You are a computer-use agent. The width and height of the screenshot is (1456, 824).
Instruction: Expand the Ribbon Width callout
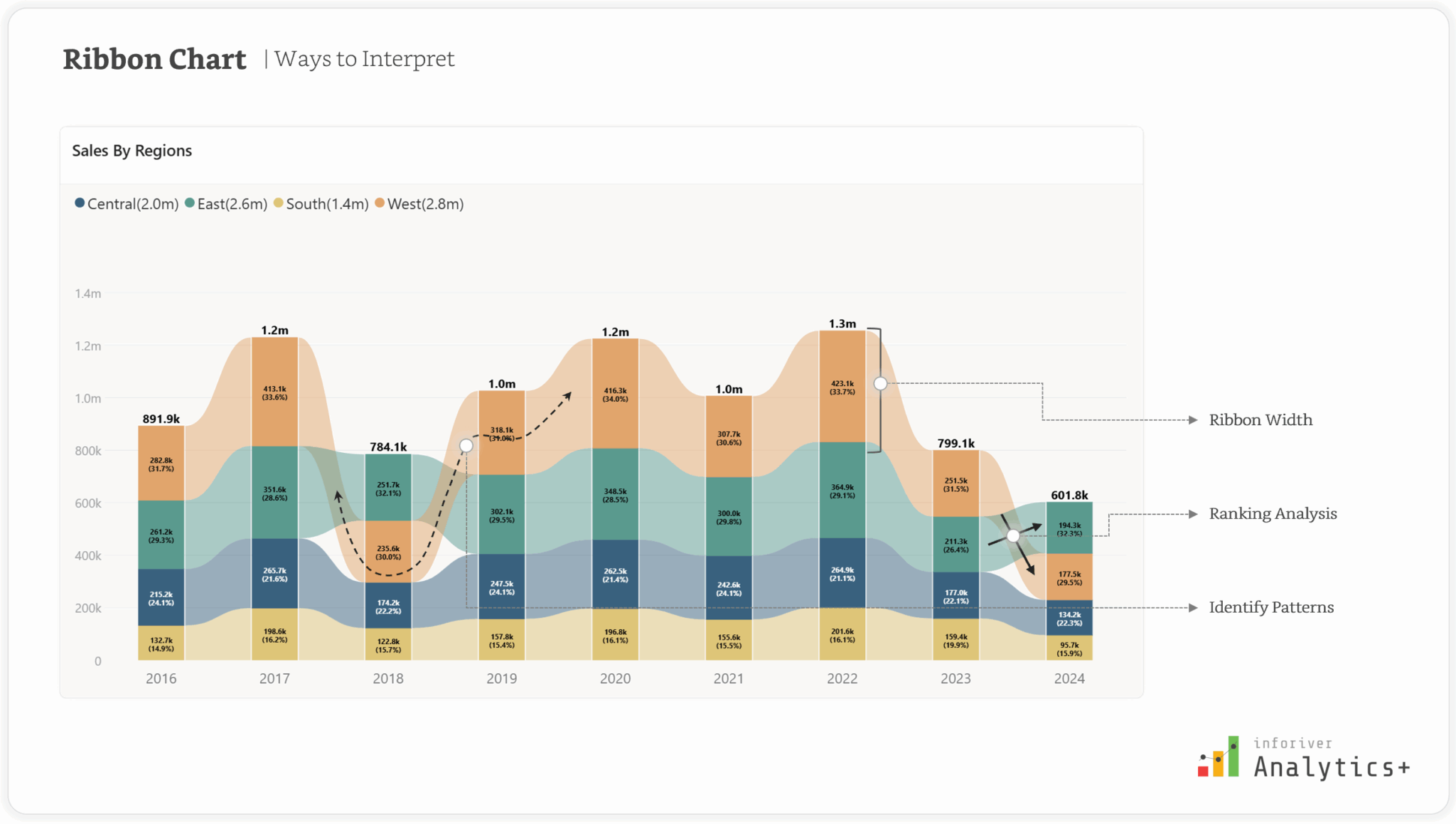point(1260,419)
